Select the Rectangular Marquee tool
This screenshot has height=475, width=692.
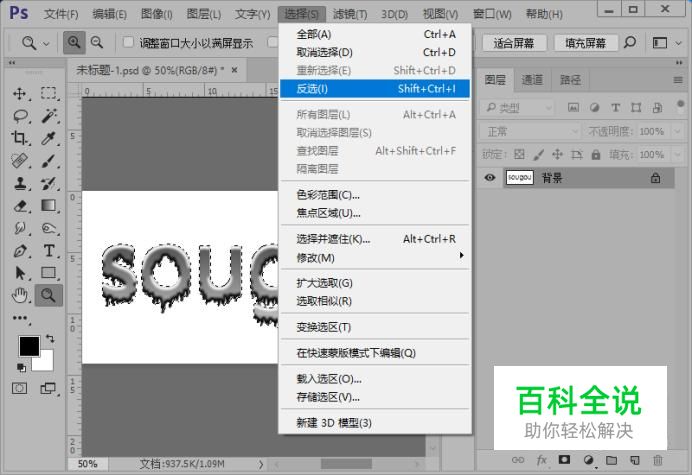coord(49,93)
